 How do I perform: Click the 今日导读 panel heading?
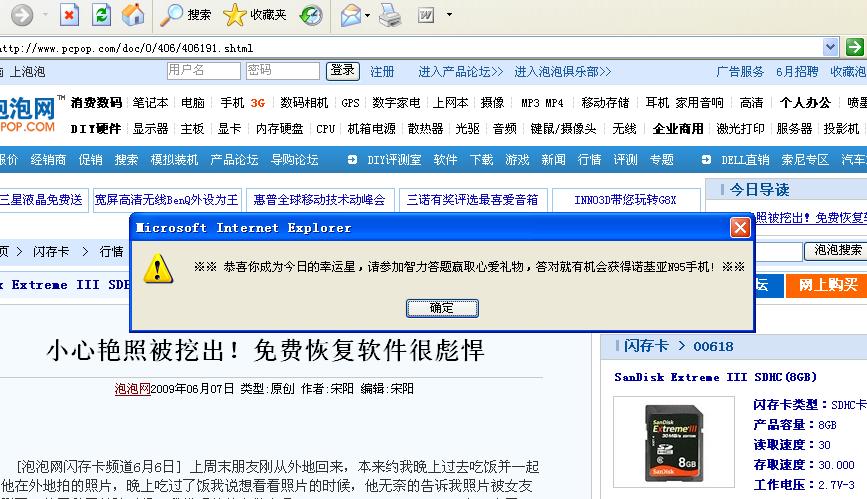click(x=759, y=190)
